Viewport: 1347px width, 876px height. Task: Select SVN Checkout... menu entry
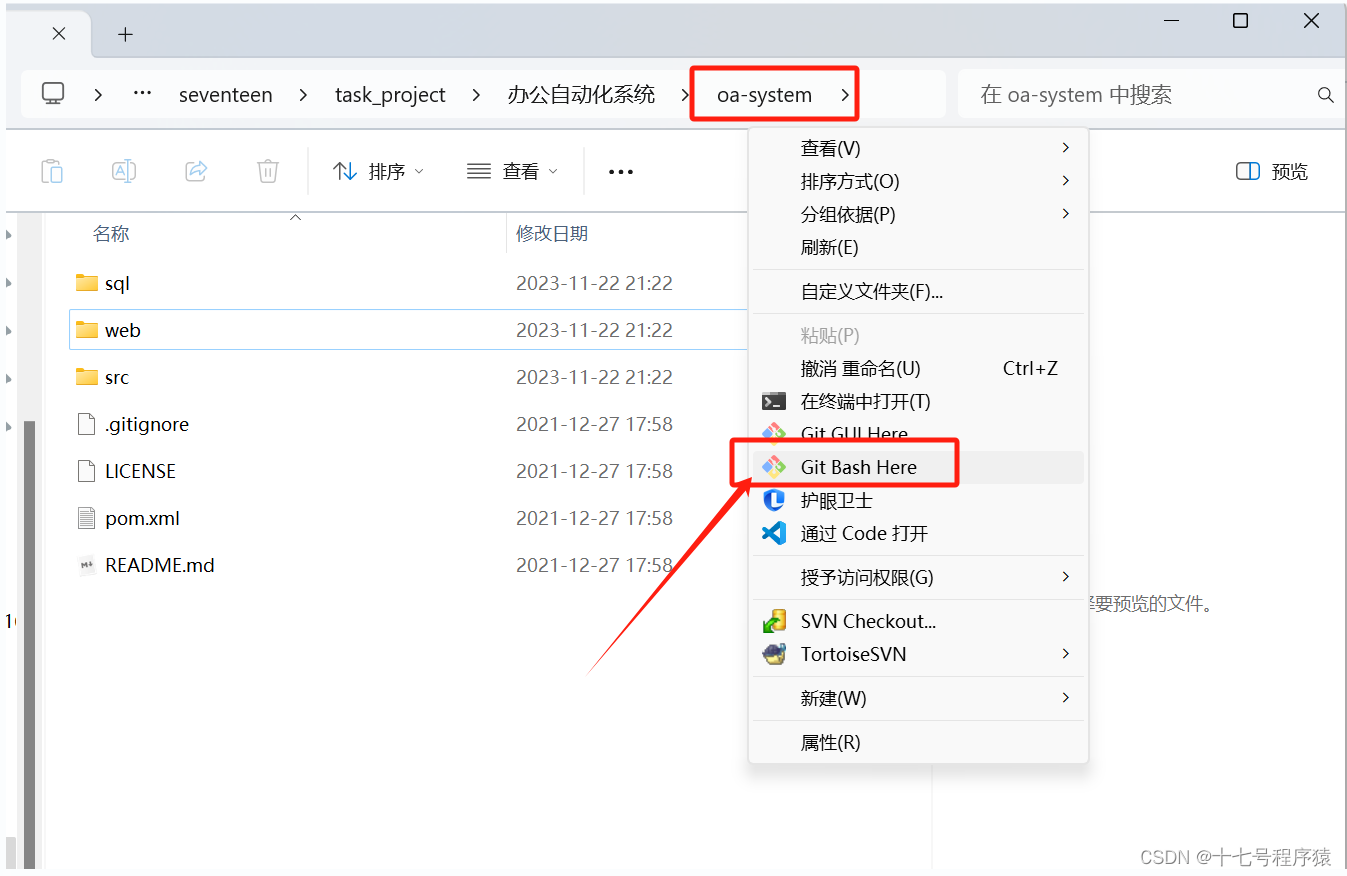coord(918,621)
